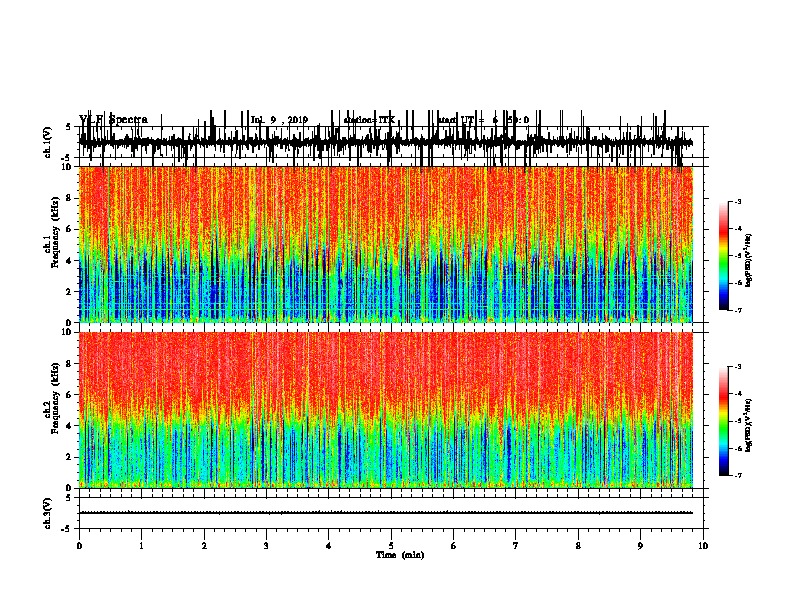Click time axis tick label '8'

coord(578,546)
